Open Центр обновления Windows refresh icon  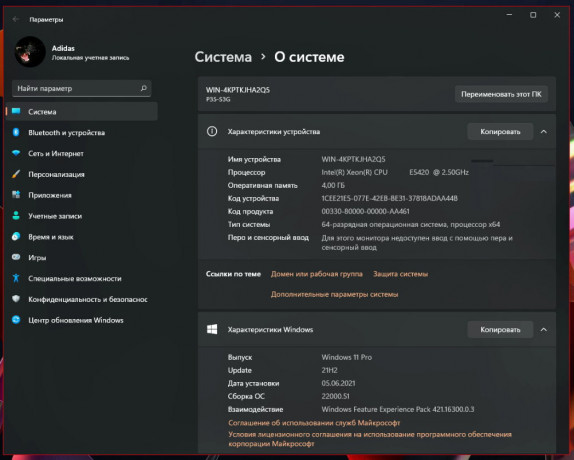[x=16, y=320]
